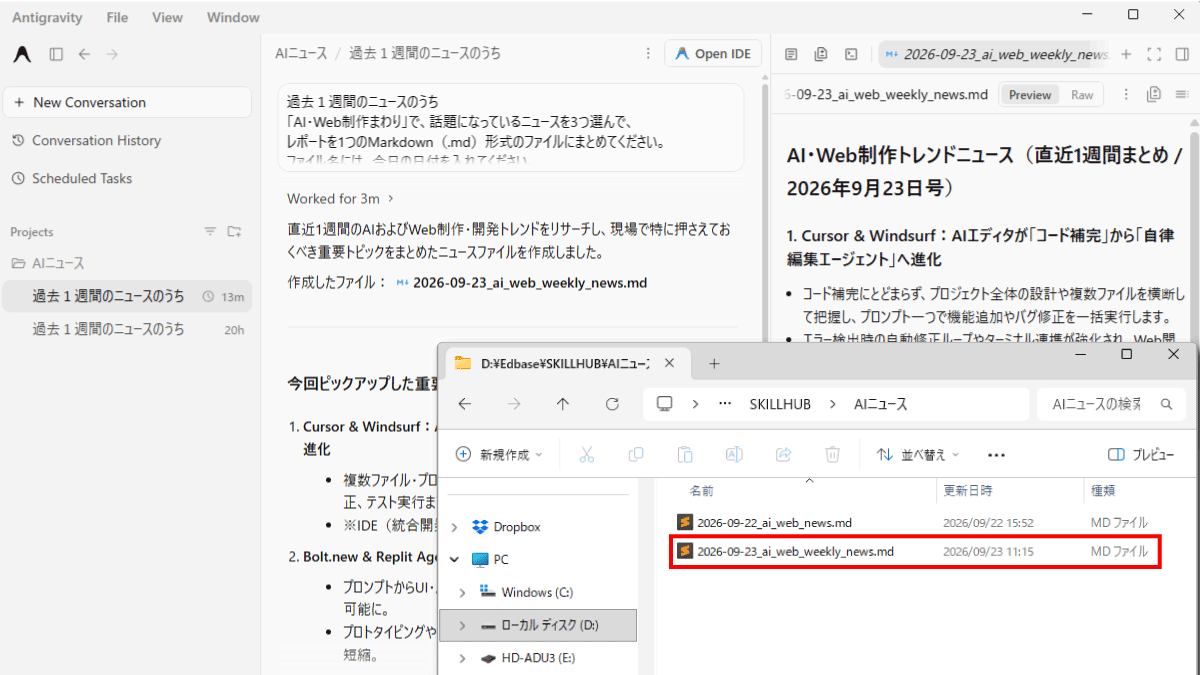The height and width of the screenshot is (675, 1200).
Task: Switch to Raw mode
Action: point(1082,95)
